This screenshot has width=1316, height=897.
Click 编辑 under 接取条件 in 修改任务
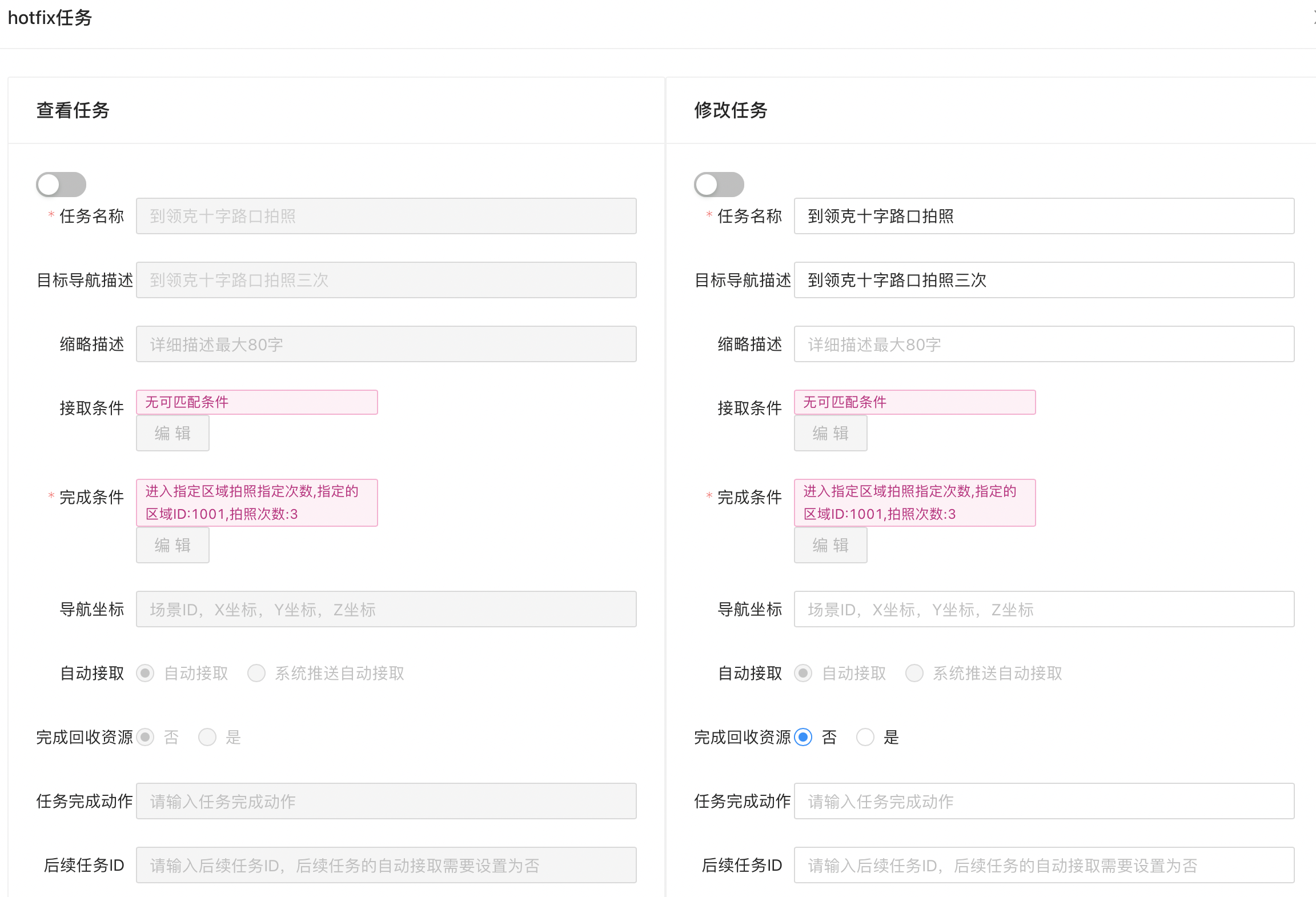[x=830, y=433]
